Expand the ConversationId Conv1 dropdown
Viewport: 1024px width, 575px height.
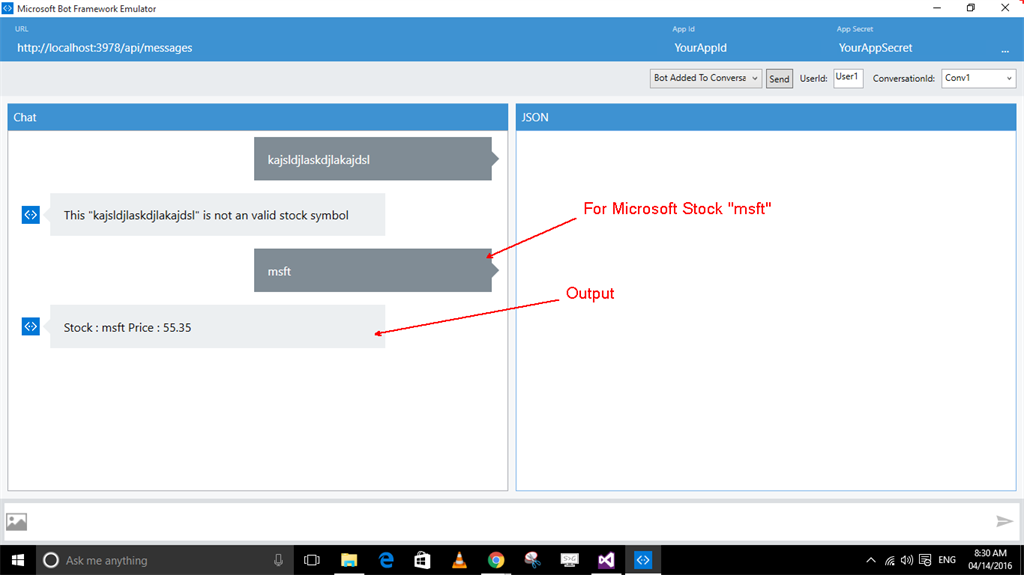[x=978, y=78]
